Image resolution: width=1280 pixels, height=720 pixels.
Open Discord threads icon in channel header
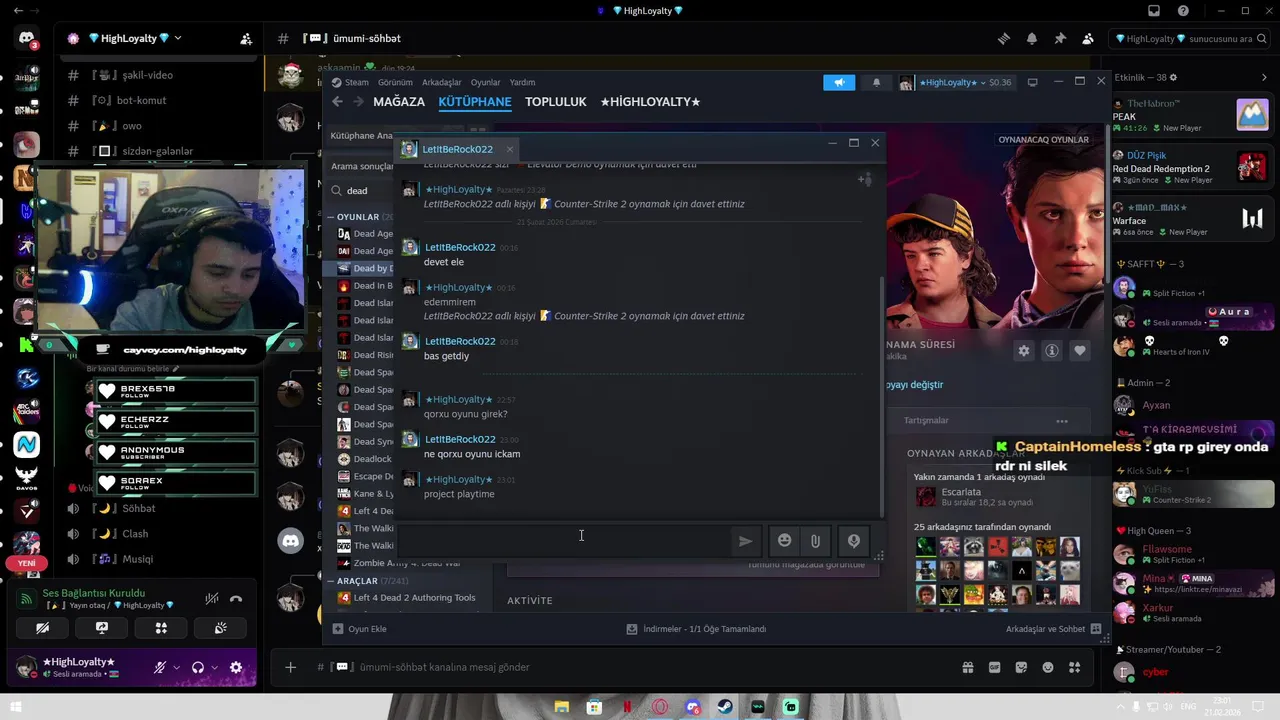coord(1004,38)
